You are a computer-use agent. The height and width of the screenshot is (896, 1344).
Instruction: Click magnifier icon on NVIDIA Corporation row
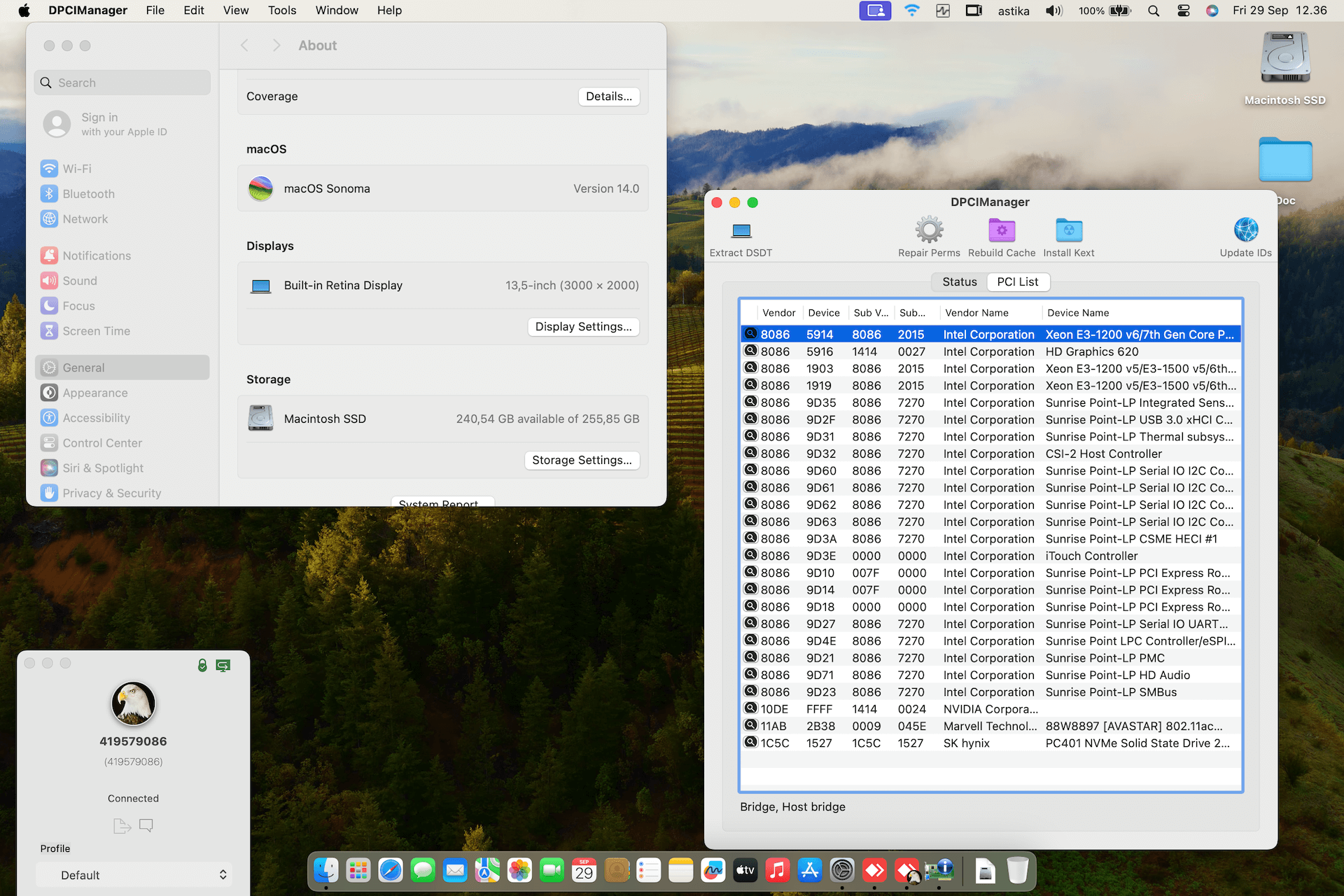pyautogui.click(x=750, y=708)
